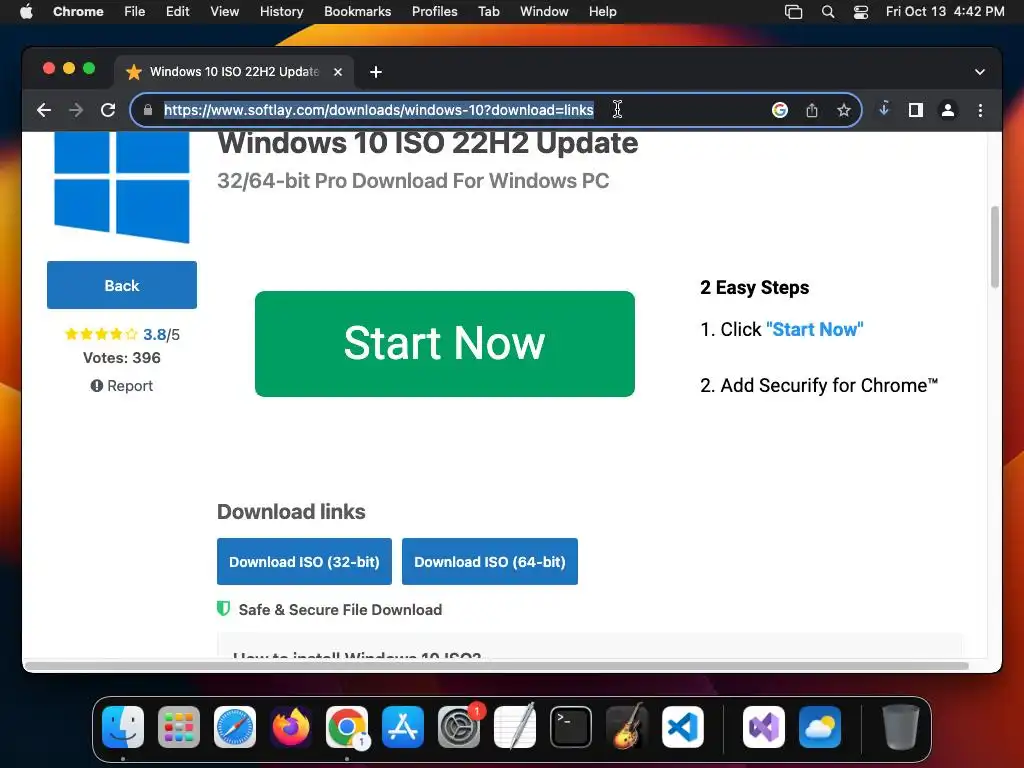Select the Windows 10 ISO 22H2 tab
Viewport: 1024px width, 768px height.
tap(234, 72)
